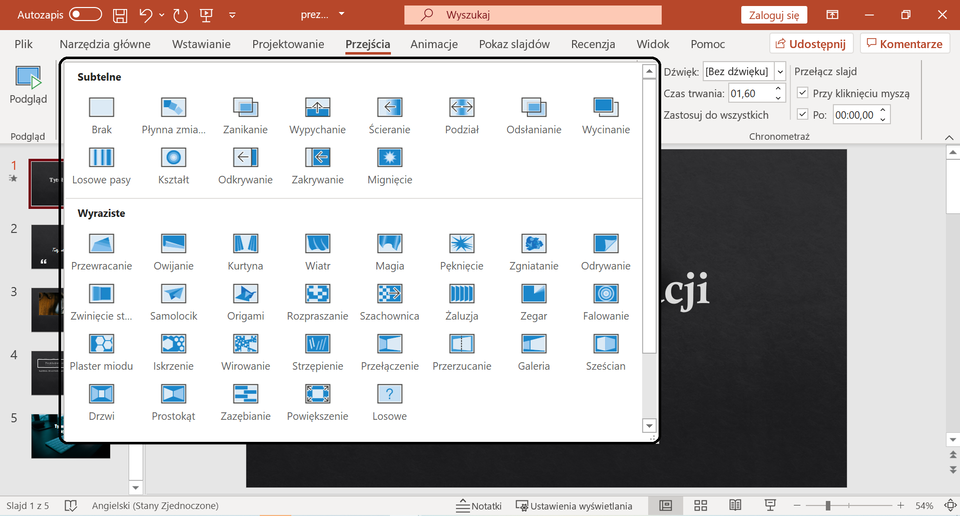Screen dimensions: 960x516
Task: Switch to the Animacje tab
Action: click(x=433, y=44)
